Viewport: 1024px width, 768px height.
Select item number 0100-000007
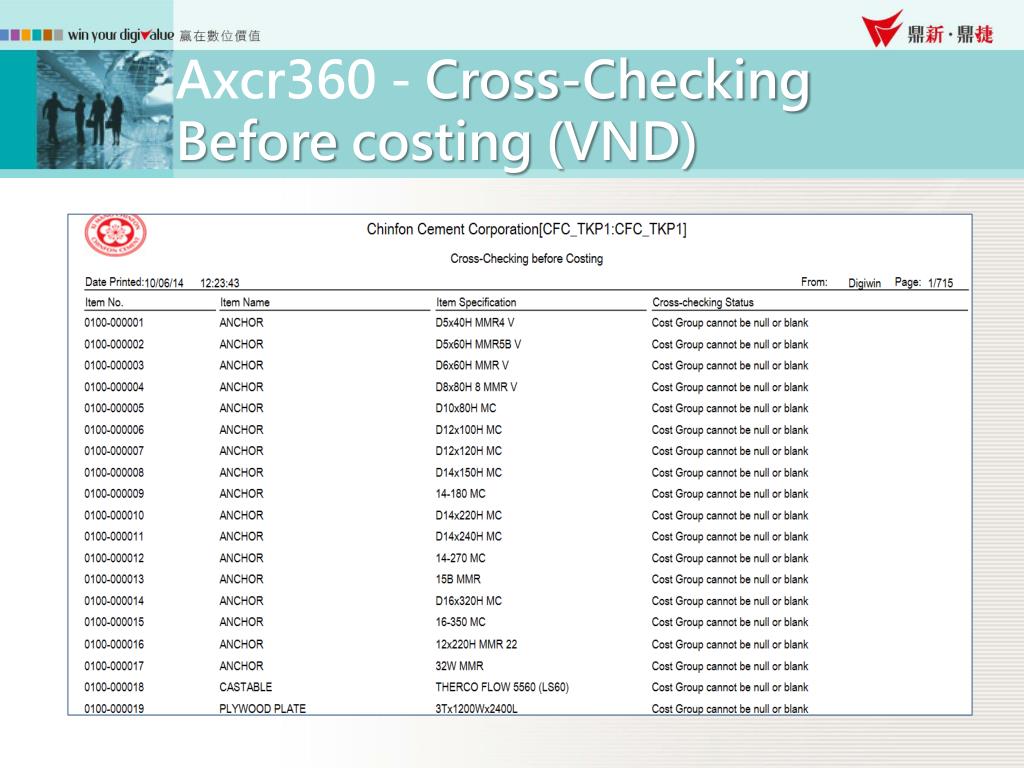tap(114, 451)
